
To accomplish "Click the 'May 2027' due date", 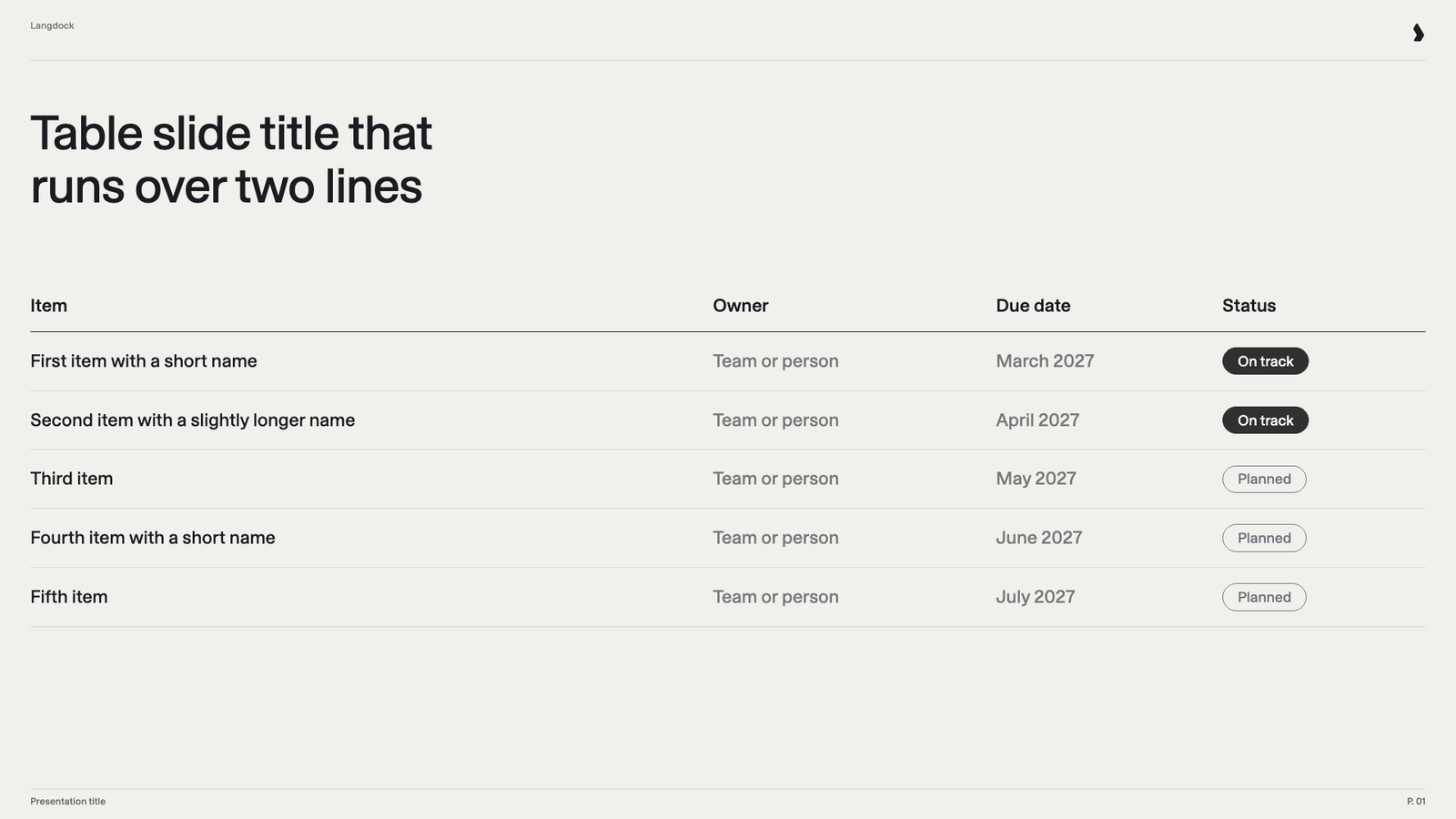I will point(1036,479).
